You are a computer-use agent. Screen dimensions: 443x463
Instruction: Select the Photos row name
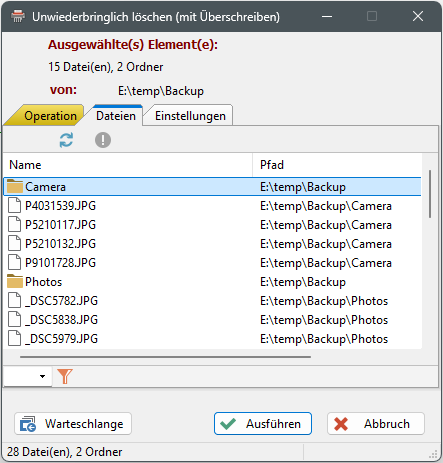click(x=44, y=282)
